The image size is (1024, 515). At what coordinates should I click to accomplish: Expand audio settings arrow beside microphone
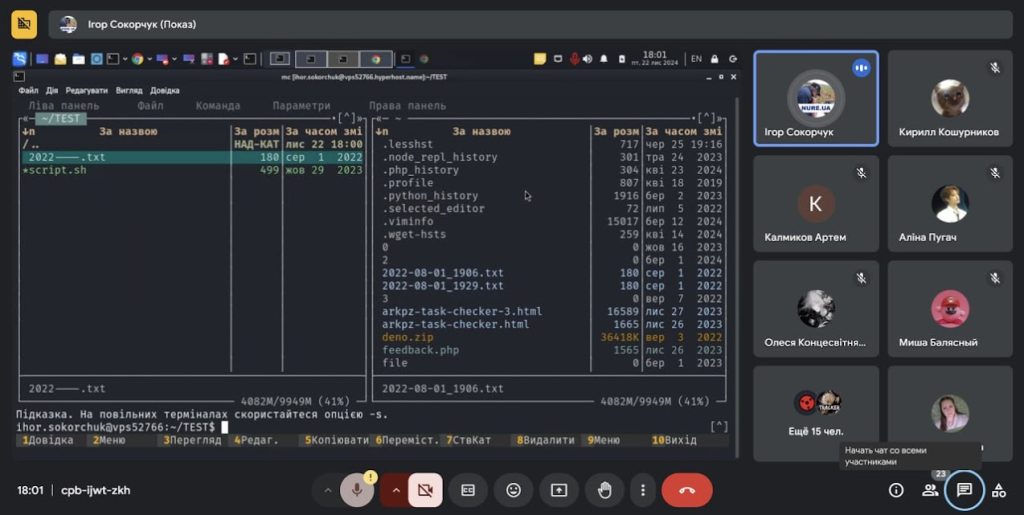[326, 490]
